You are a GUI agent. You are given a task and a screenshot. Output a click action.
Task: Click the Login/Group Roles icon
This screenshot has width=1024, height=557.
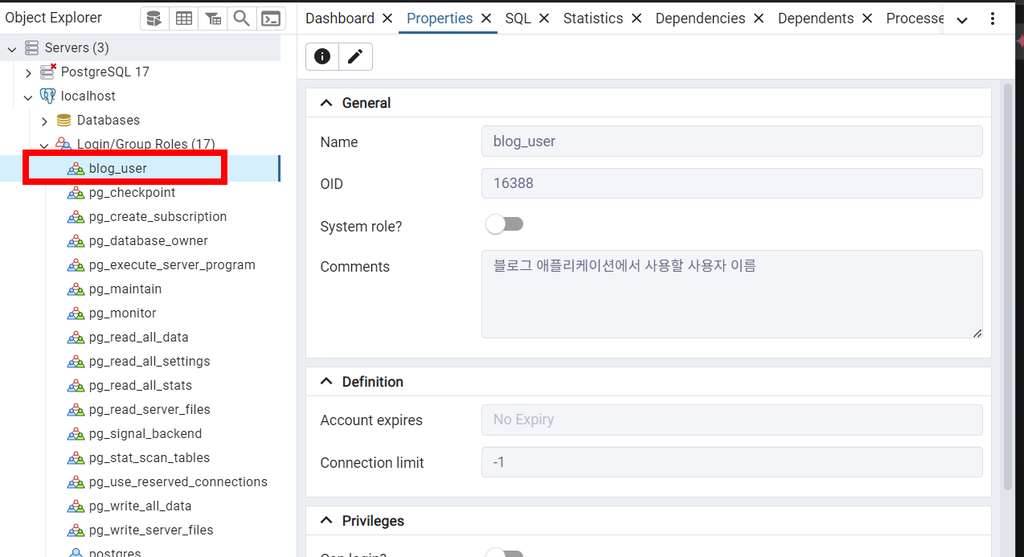click(x=63, y=144)
